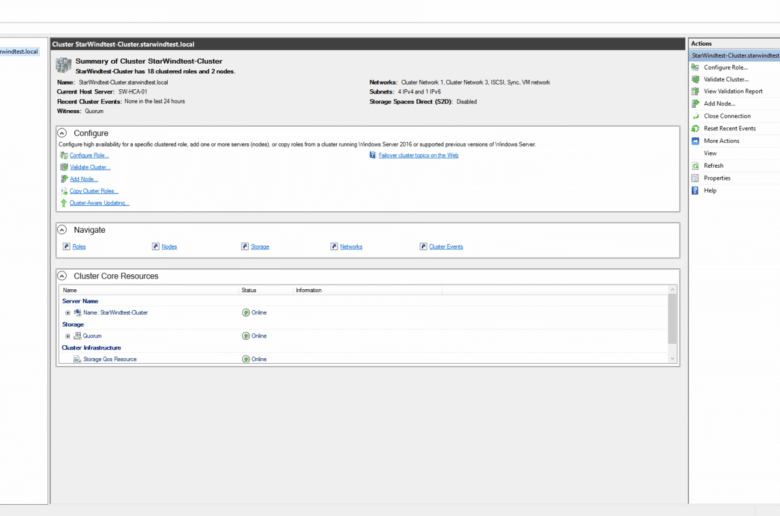Screen dimensions: 780x516
Task: Click the Validate Cluster icon in Configure section
Action: pos(64,167)
